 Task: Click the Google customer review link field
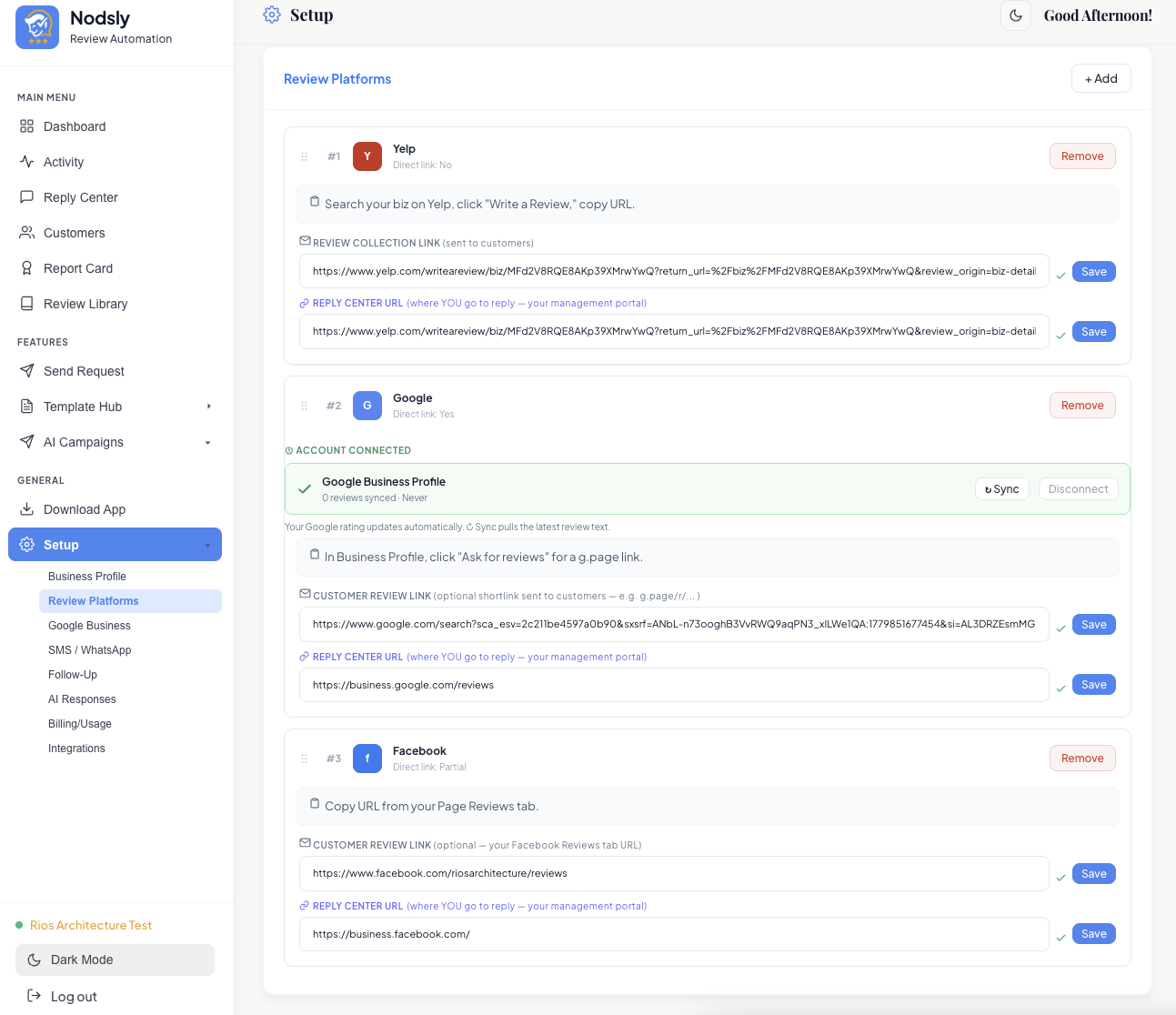[674, 624]
